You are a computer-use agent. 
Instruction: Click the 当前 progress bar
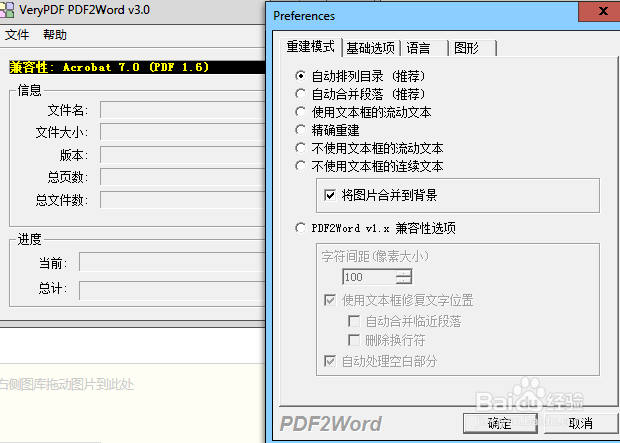172,262
